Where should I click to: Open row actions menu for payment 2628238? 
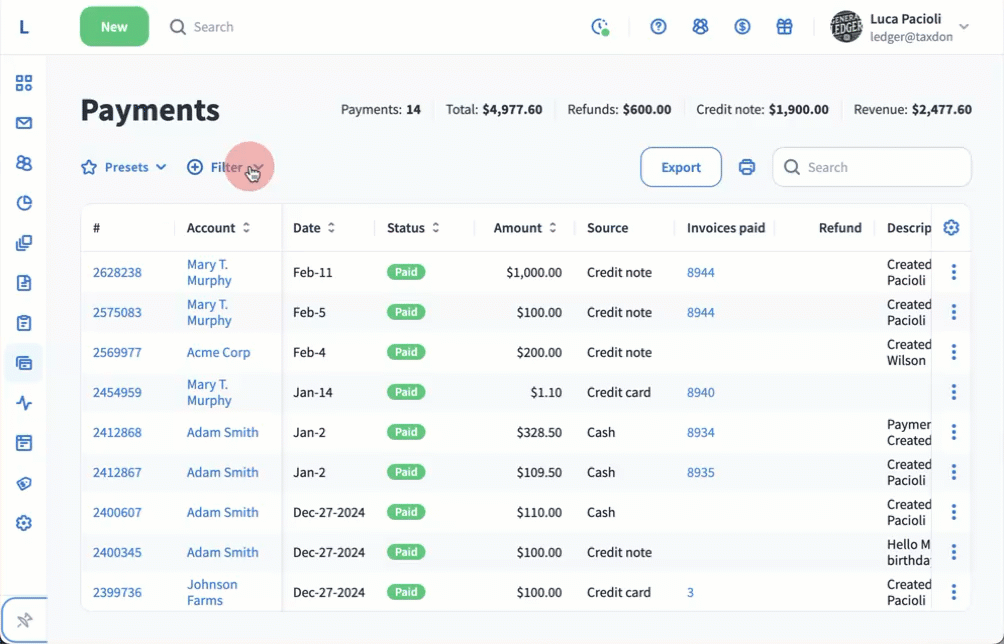tap(953, 272)
